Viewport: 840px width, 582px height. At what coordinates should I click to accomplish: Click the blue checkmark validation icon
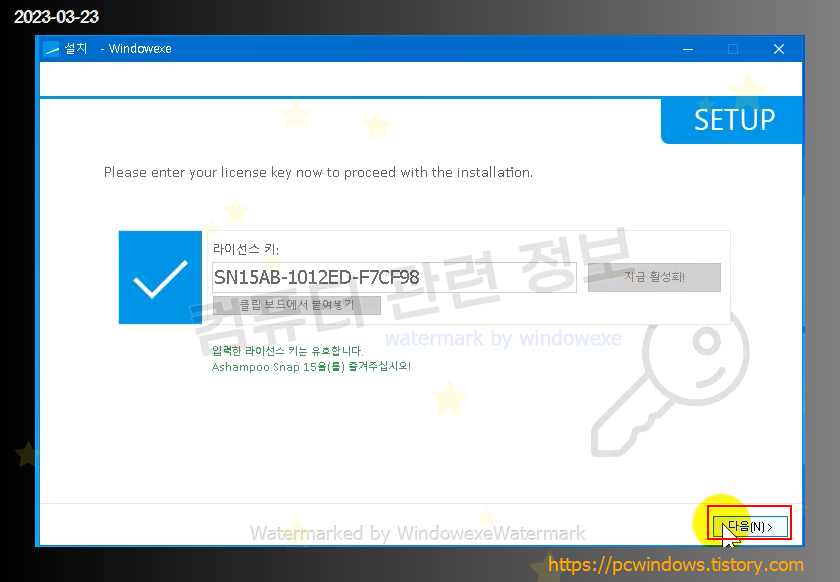pos(160,278)
